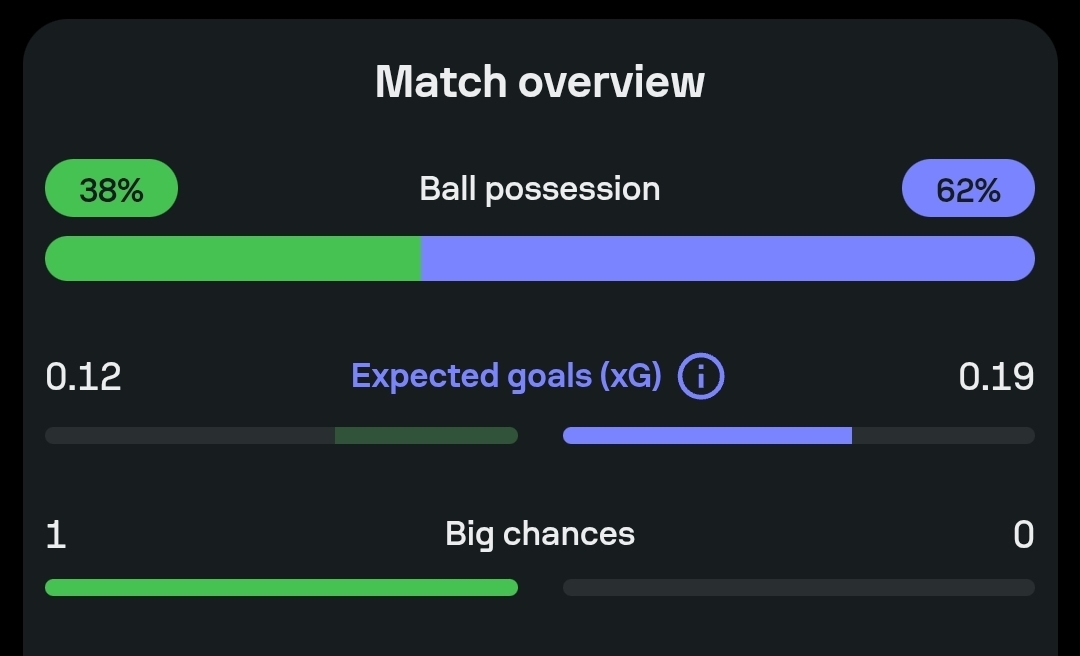This screenshot has width=1080, height=656.
Task: Click the empty right Big chances bar
Action: [799, 588]
